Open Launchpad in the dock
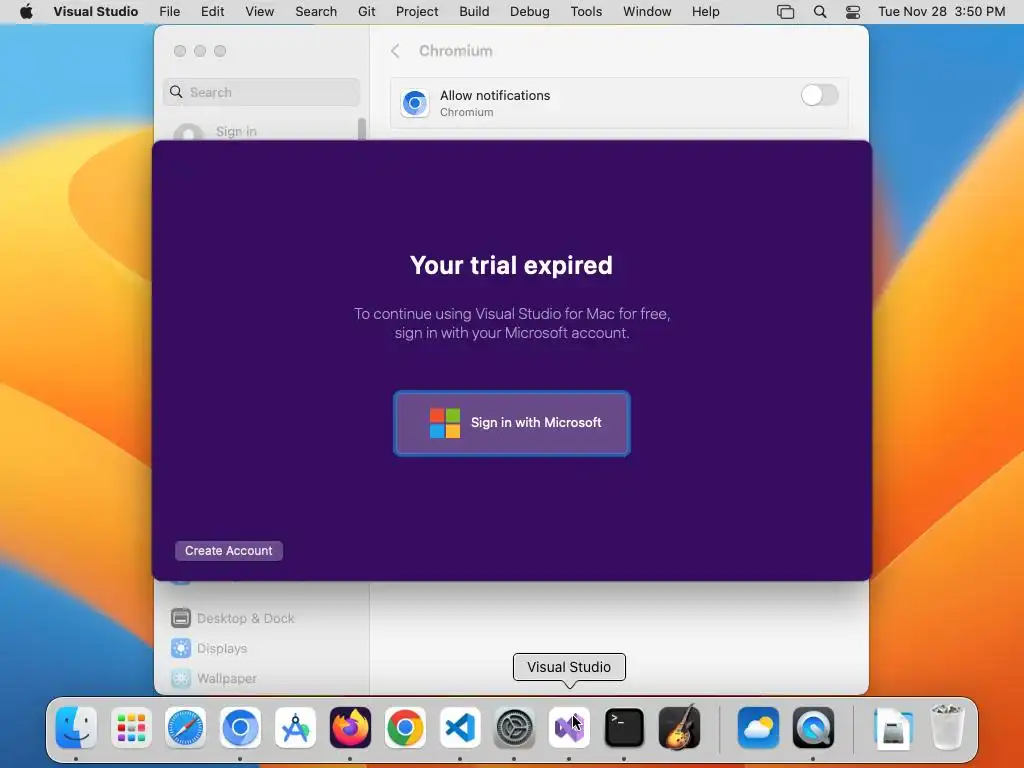 [x=131, y=728]
